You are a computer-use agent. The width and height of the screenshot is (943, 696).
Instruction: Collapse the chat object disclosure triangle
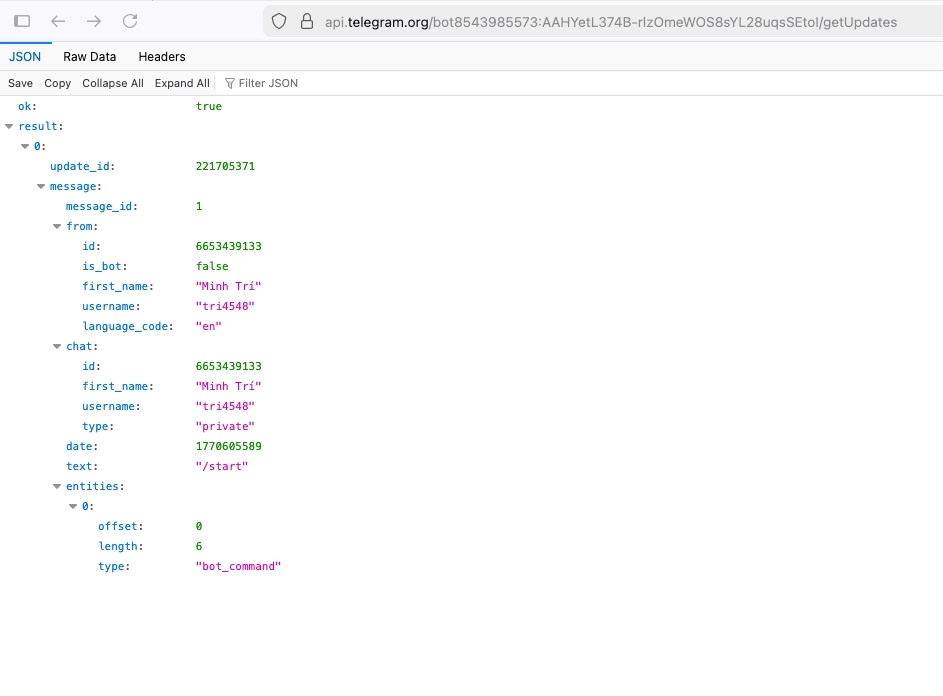click(58, 346)
